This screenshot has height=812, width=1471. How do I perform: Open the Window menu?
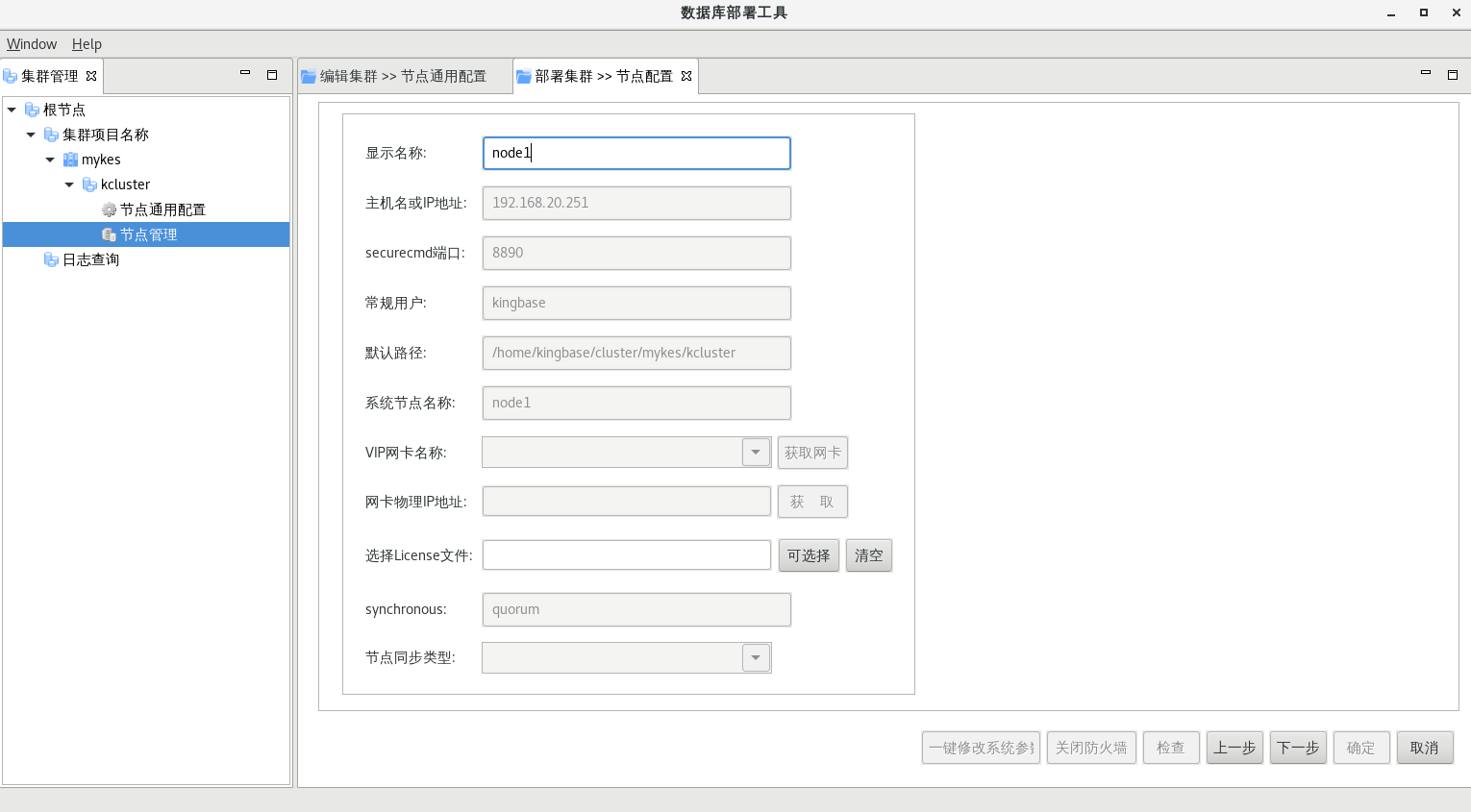(32, 44)
